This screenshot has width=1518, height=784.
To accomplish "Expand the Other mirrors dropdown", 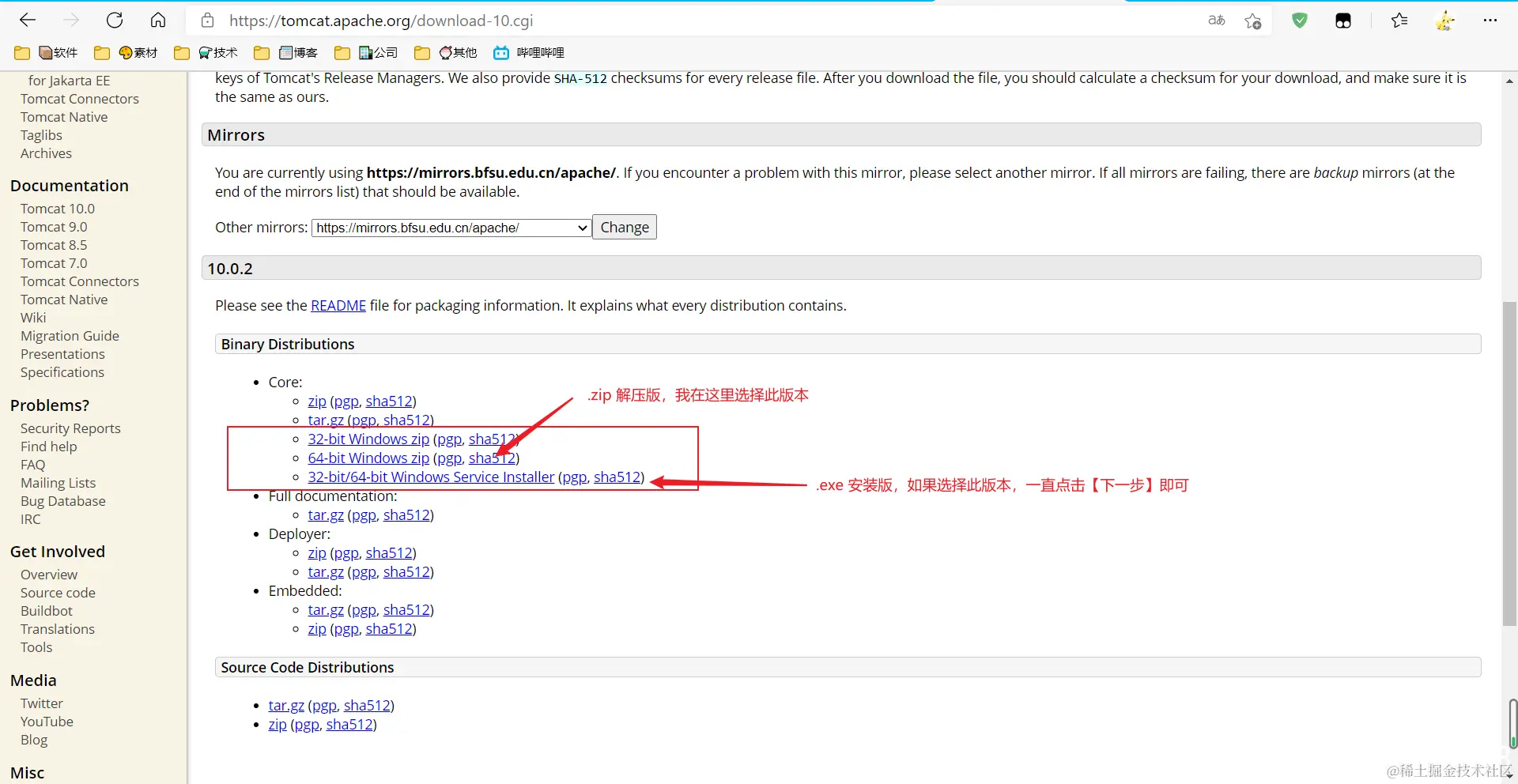I will 451,228.
